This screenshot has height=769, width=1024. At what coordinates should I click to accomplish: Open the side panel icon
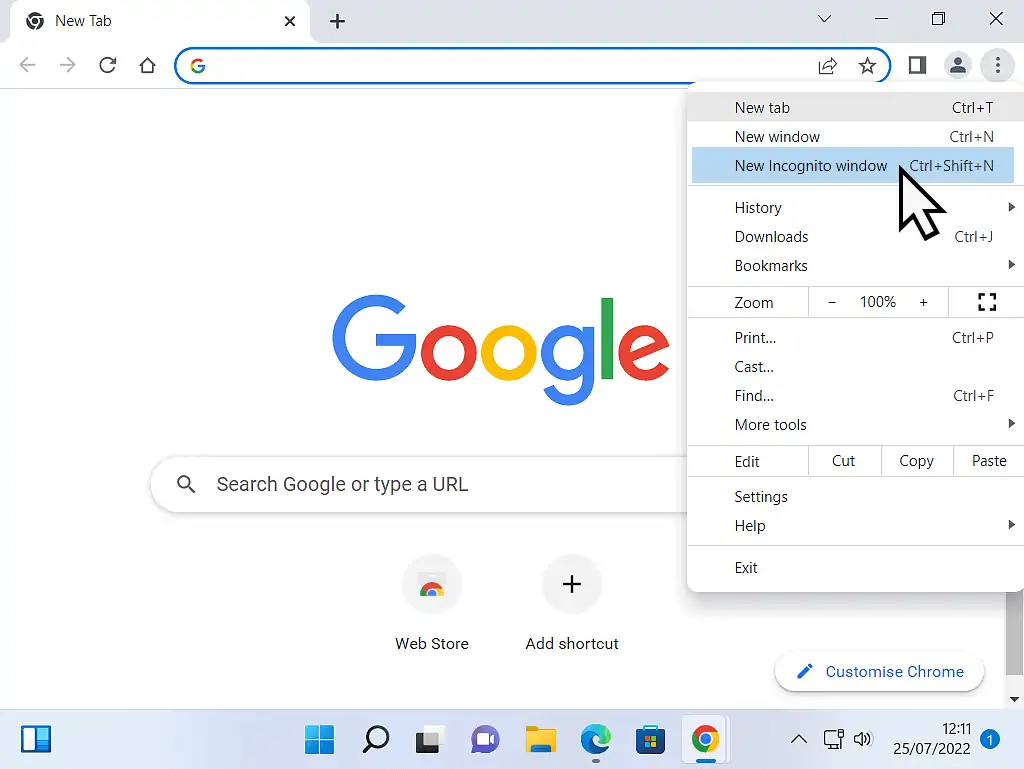pos(916,65)
